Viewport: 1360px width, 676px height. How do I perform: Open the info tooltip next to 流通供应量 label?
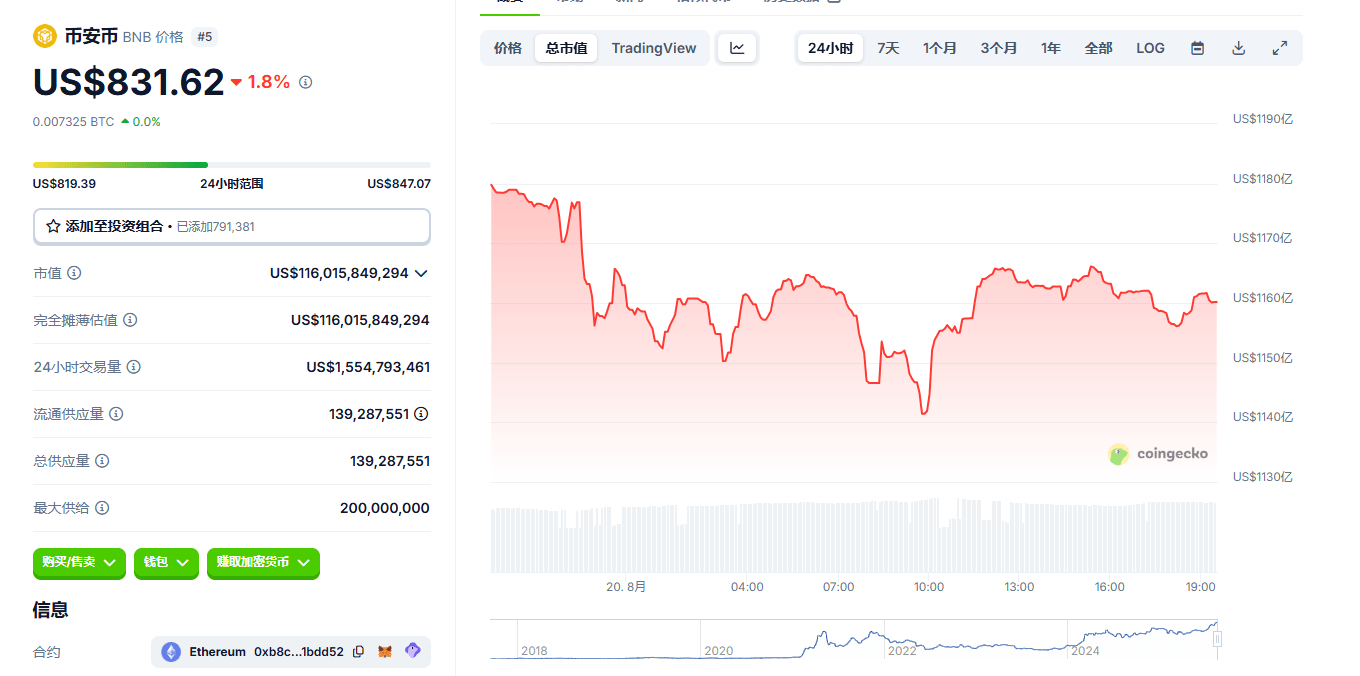116,414
